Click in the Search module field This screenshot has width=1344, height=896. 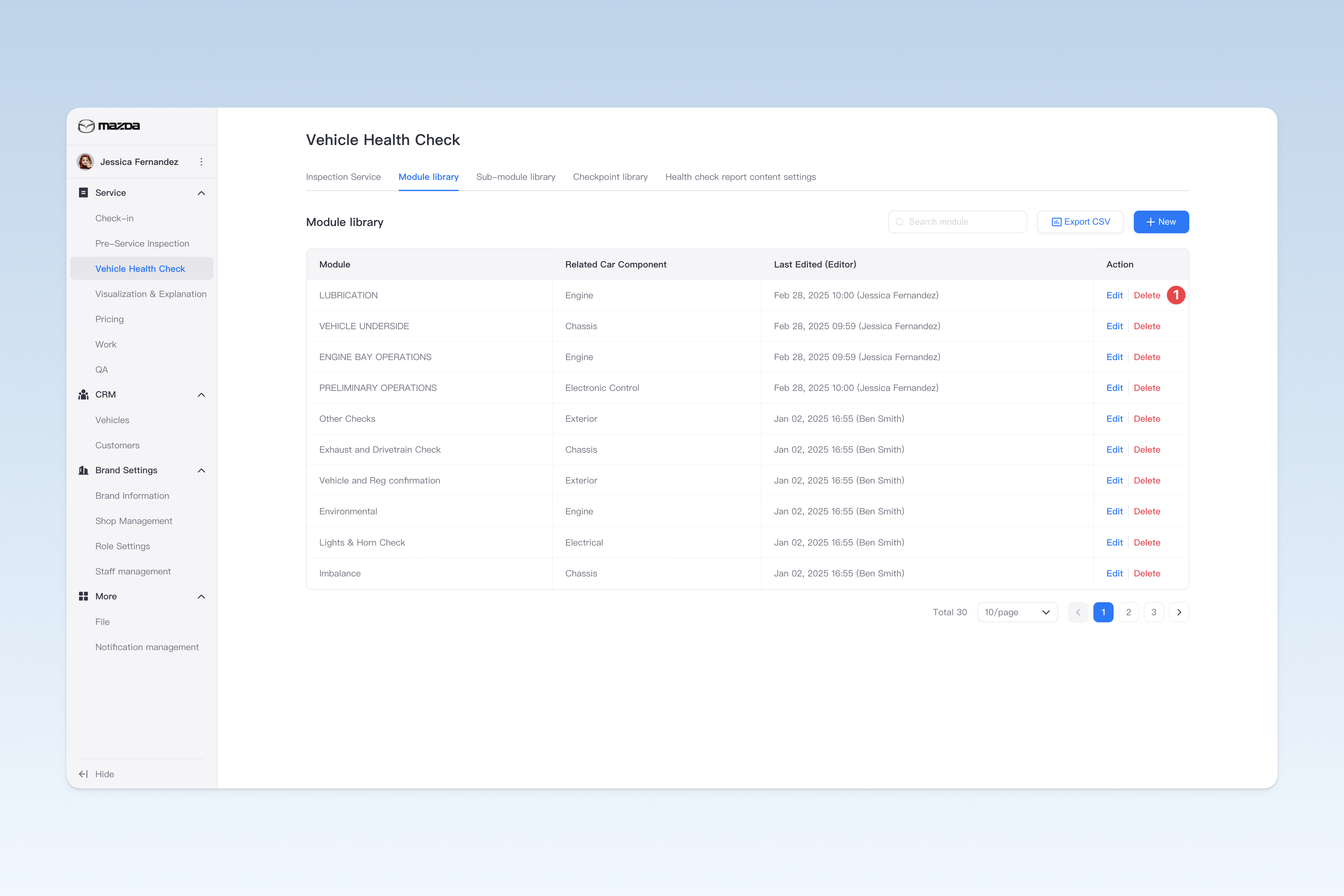(x=957, y=222)
